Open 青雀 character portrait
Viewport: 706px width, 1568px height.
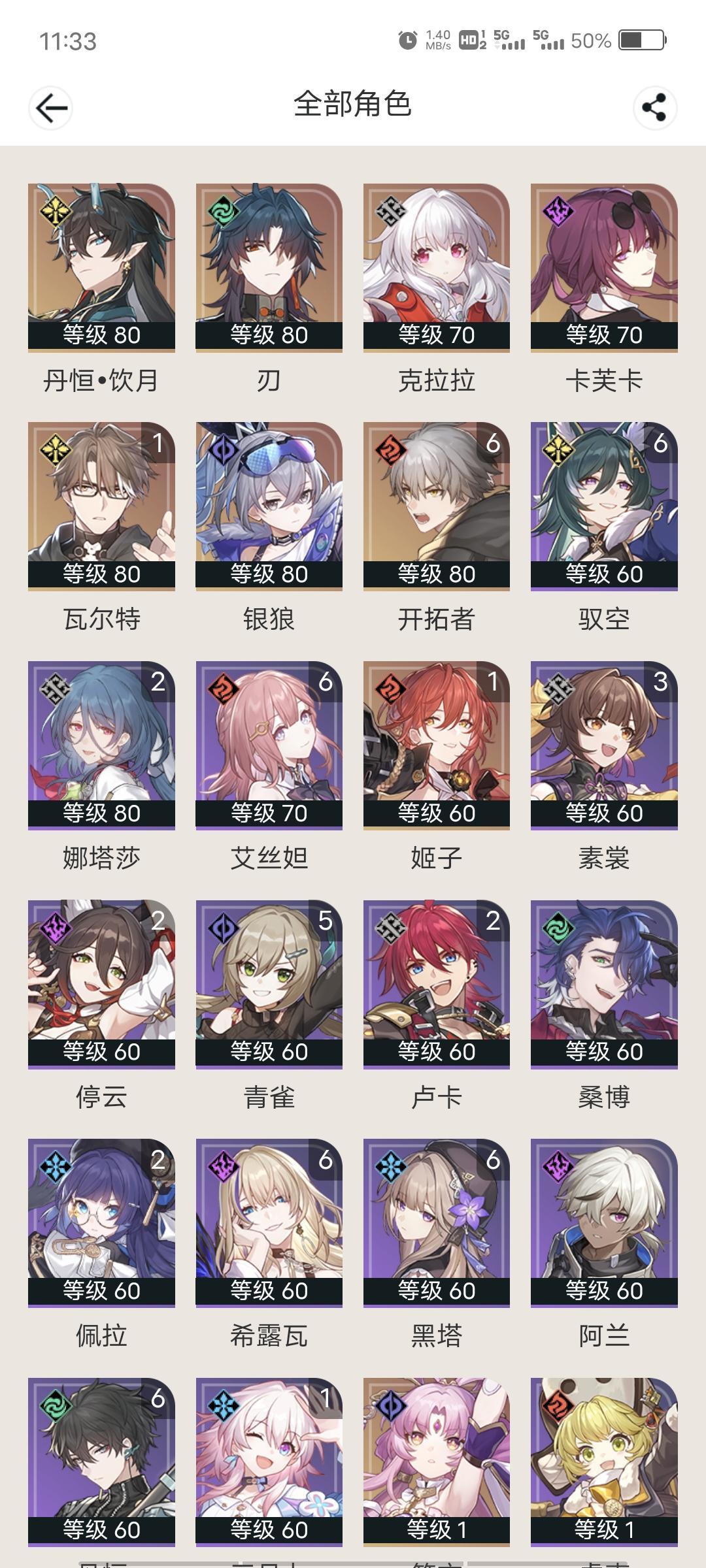269,985
